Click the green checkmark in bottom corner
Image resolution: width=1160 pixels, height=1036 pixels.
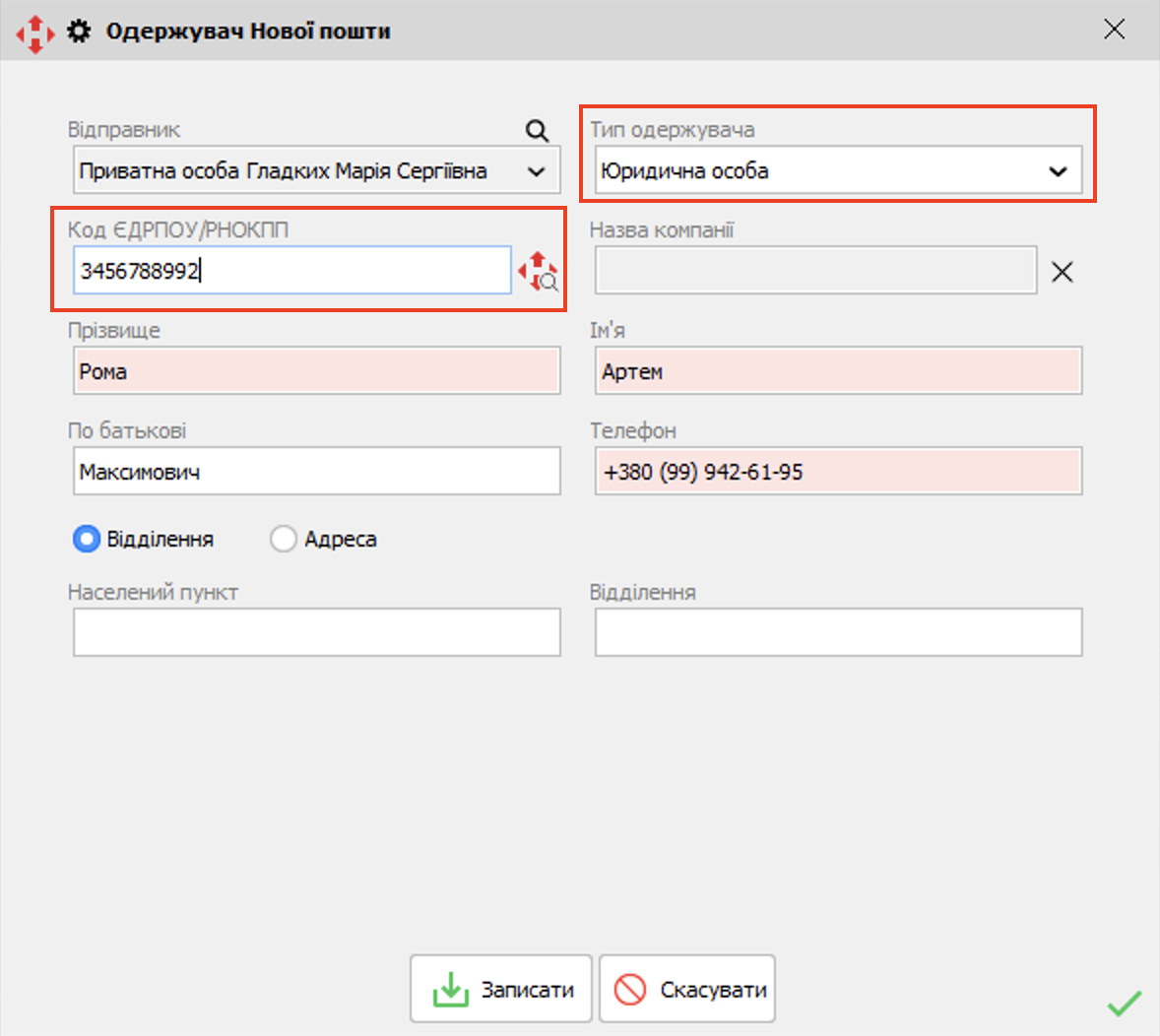coord(1124,1003)
